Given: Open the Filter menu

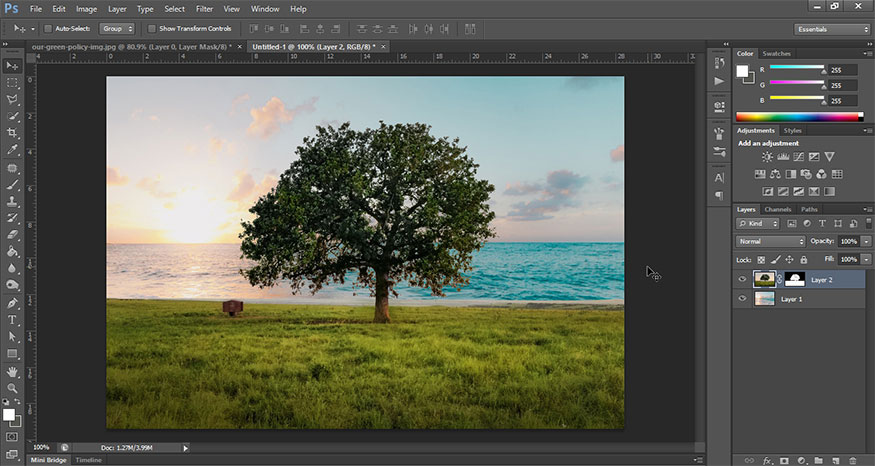Looking at the screenshot, I should pos(204,9).
